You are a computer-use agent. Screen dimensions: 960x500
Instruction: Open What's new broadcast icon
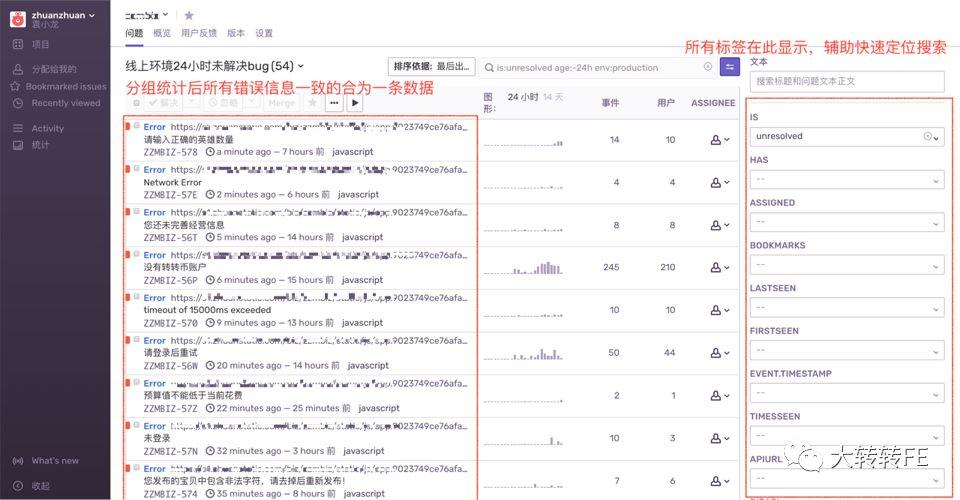[18, 460]
